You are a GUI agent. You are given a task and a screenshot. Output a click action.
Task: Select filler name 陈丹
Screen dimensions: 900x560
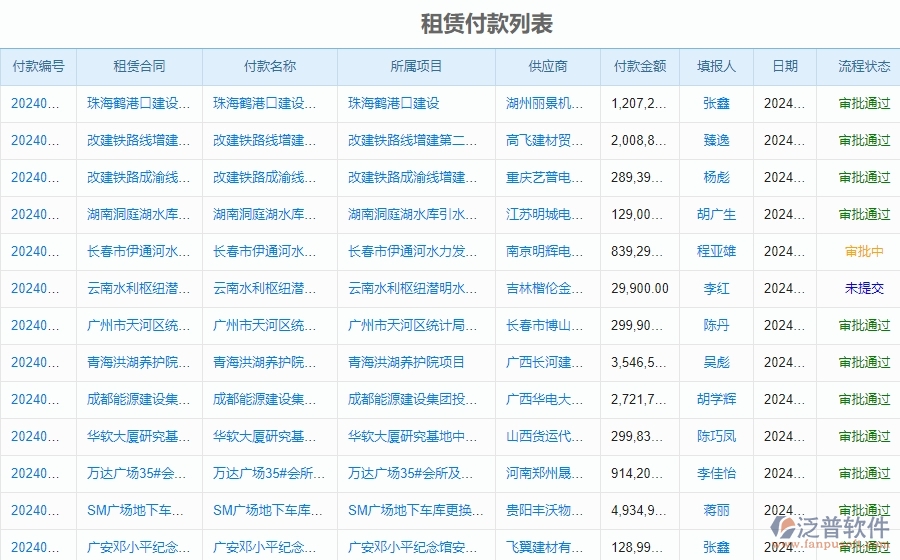coord(716,325)
